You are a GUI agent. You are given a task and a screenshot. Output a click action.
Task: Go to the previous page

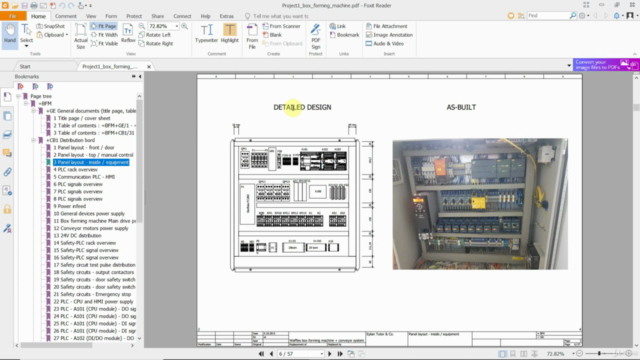pyautogui.click(x=271, y=354)
